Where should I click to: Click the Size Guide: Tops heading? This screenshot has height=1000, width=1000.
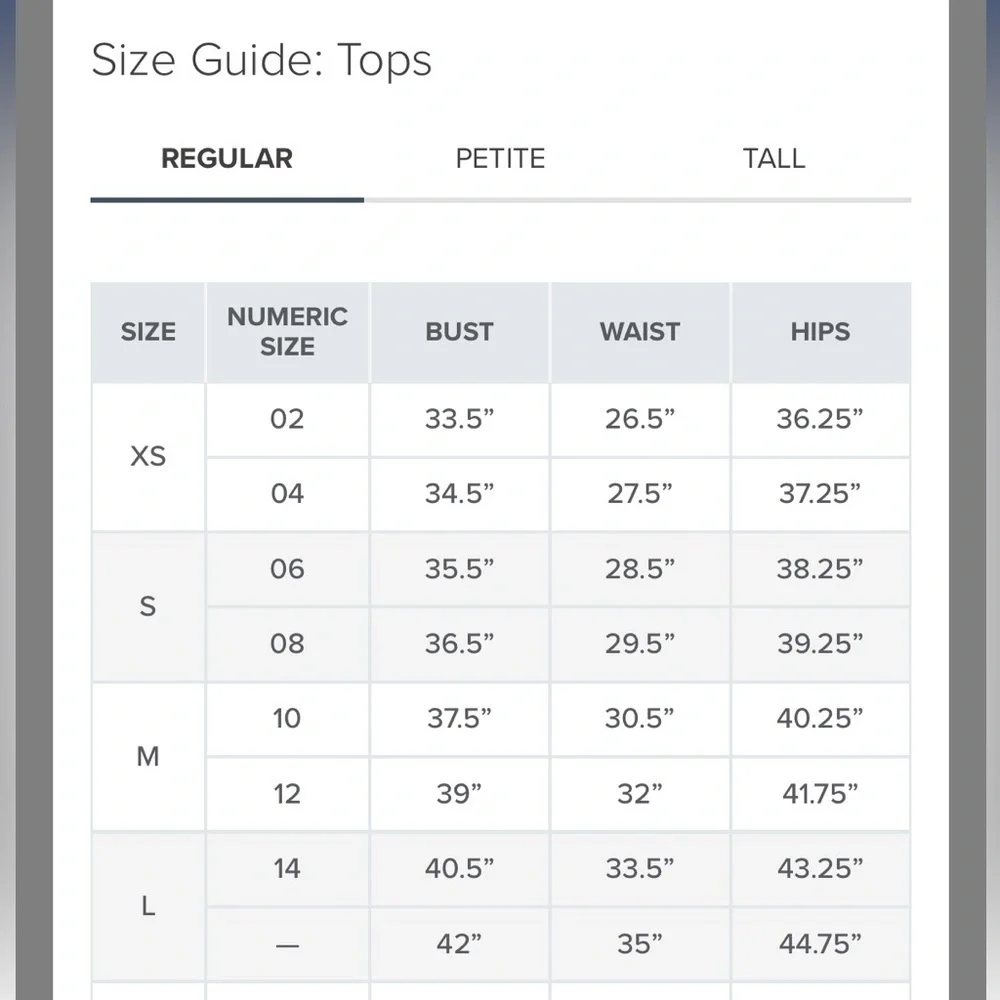[261, 61]
